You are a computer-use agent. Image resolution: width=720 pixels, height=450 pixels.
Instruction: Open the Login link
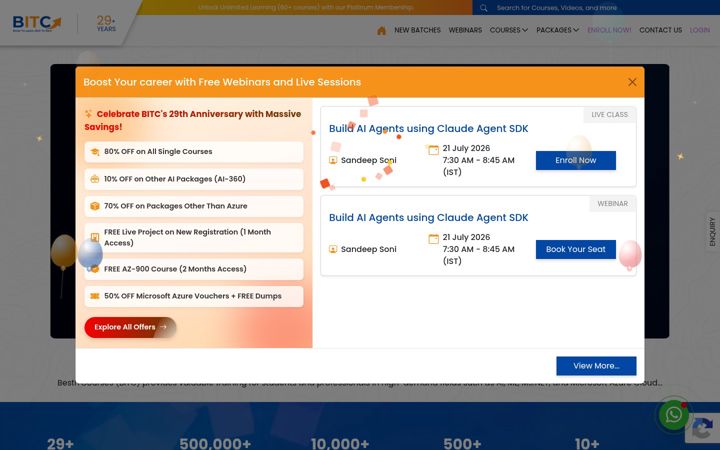point(699,30)
